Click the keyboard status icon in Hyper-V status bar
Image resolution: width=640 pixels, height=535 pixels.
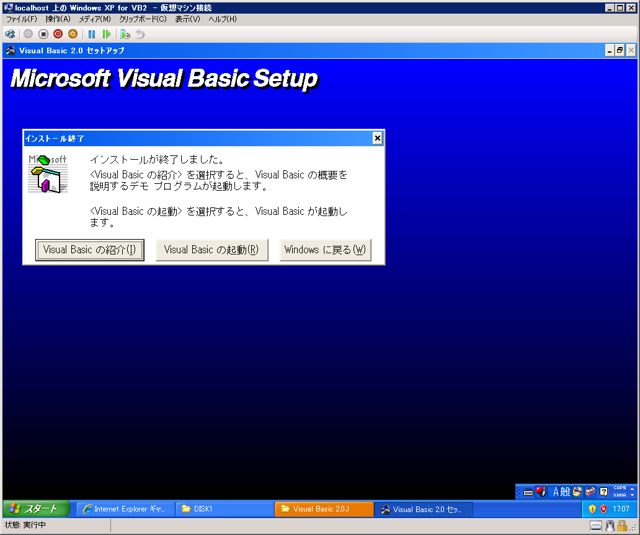coord(596,525)
